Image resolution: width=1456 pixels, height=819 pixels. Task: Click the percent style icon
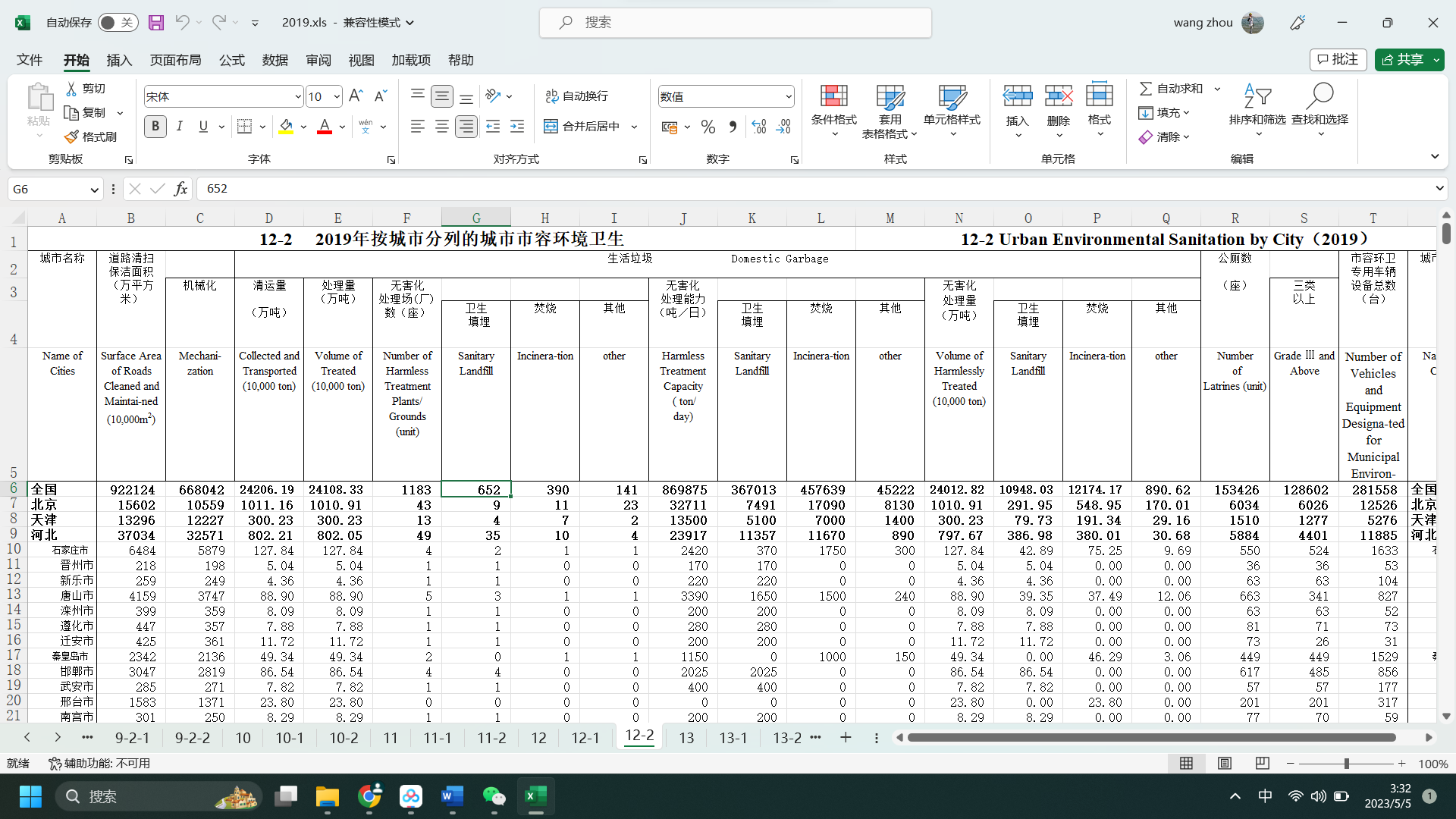708,127
